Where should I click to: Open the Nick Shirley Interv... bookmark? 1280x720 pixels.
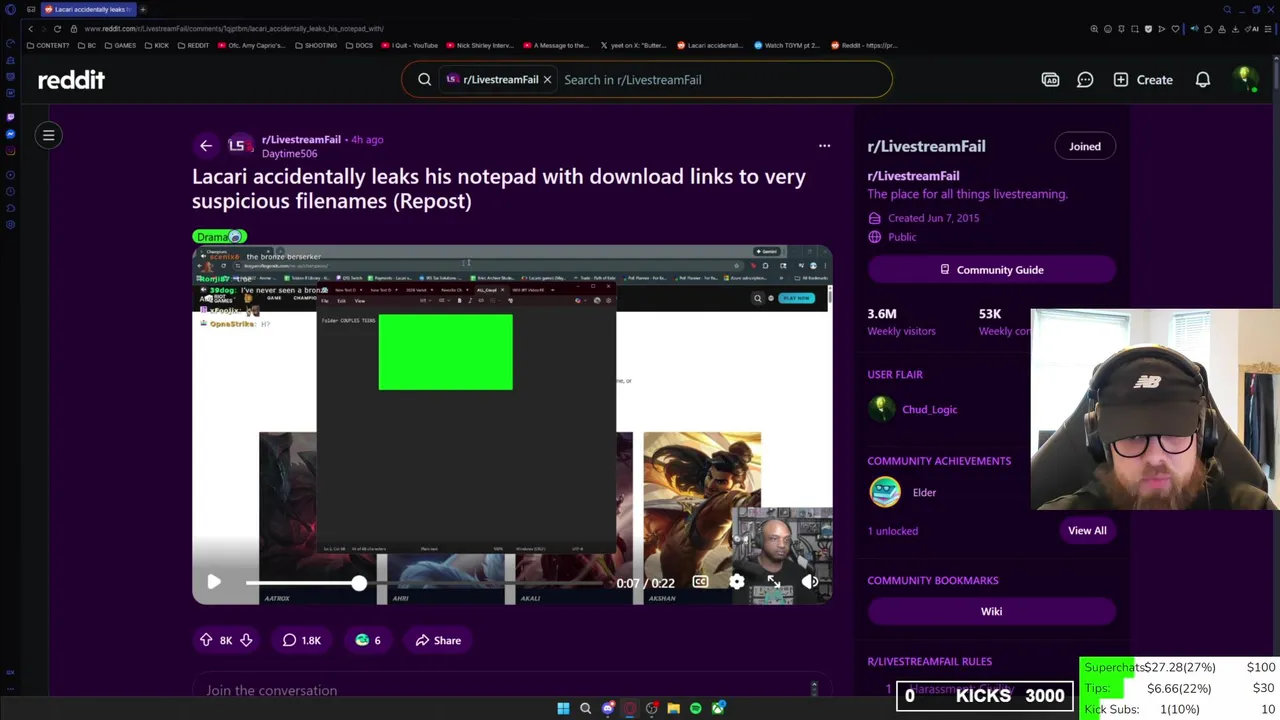480,45
